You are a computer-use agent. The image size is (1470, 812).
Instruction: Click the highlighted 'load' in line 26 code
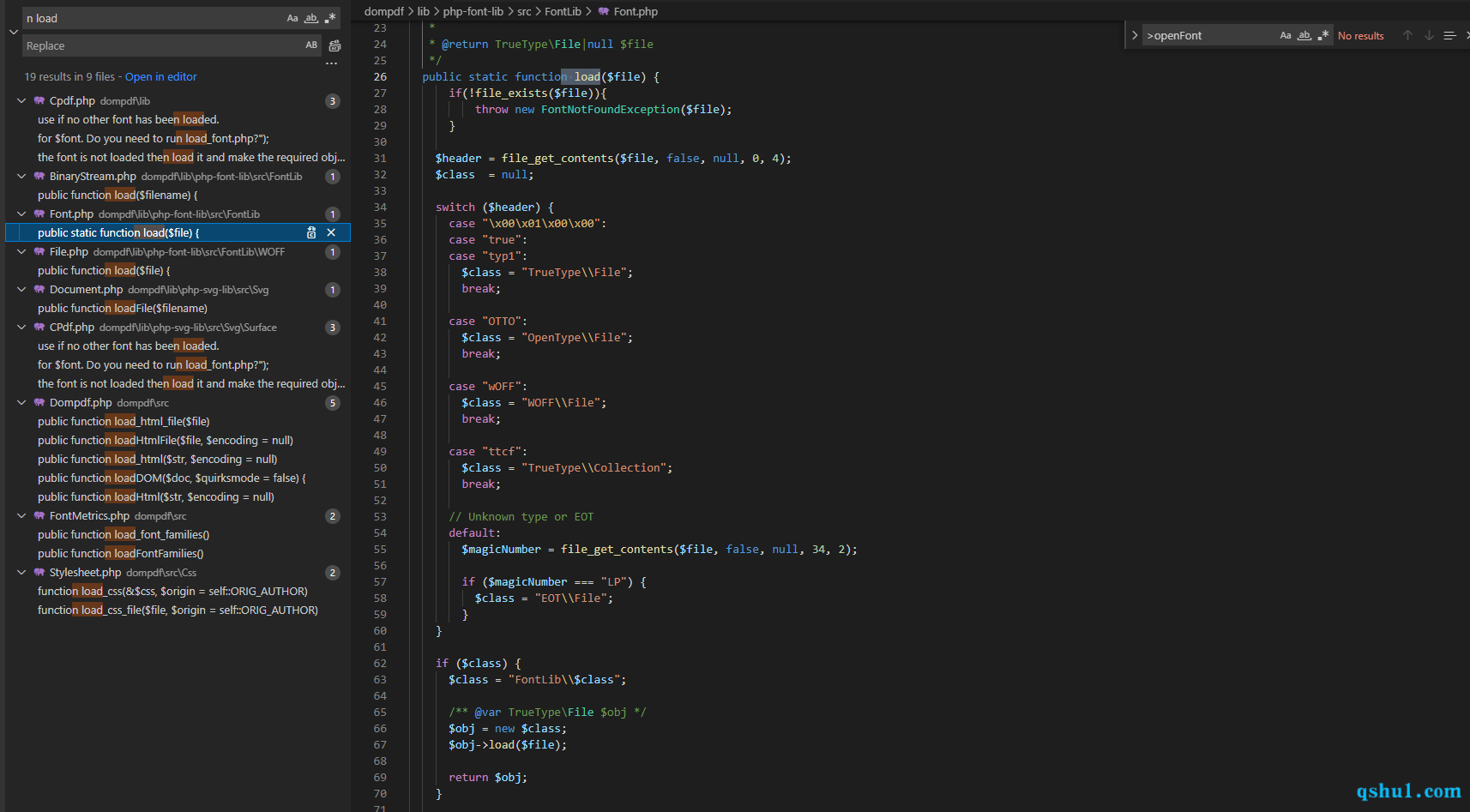tap(587, 76)
